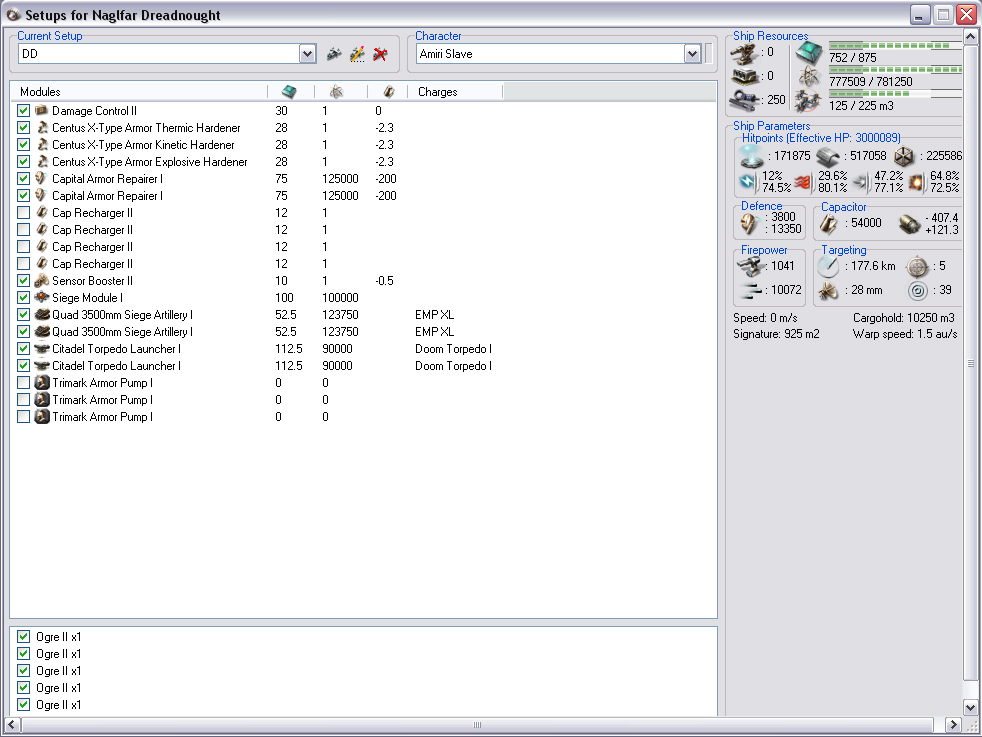Uncheck the first Ogre II x1 drone
This screenshot has width=982, height=737.
click(24, 637)
